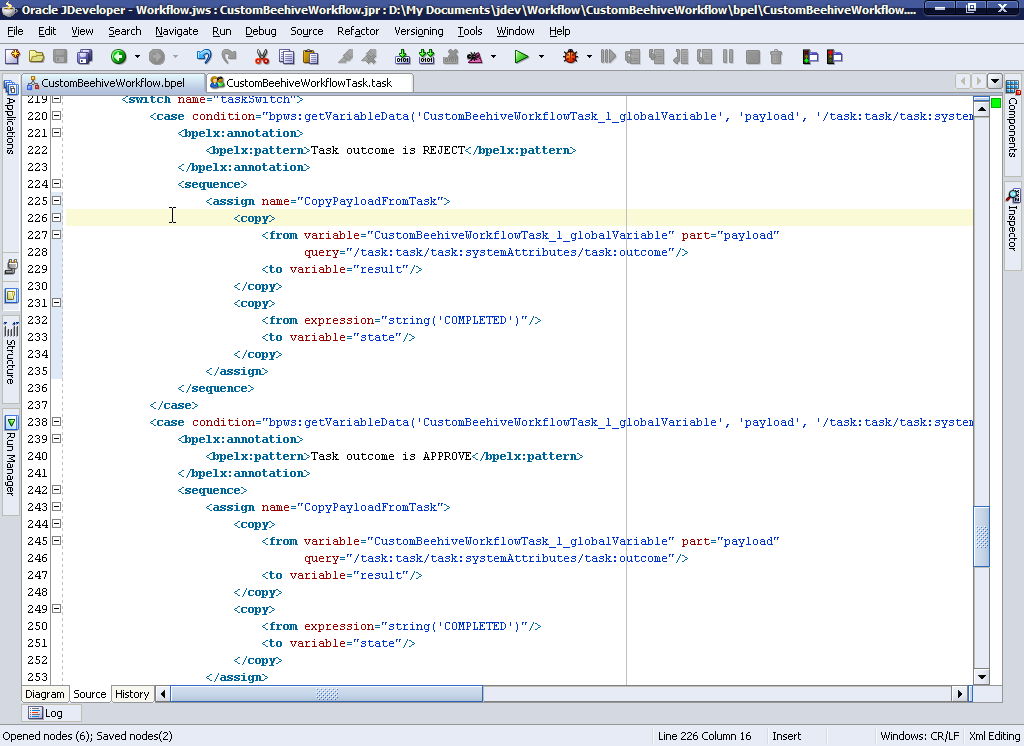Click the green Back navigation arrow
1024x746 pixels.
click(x=118, y=57)
